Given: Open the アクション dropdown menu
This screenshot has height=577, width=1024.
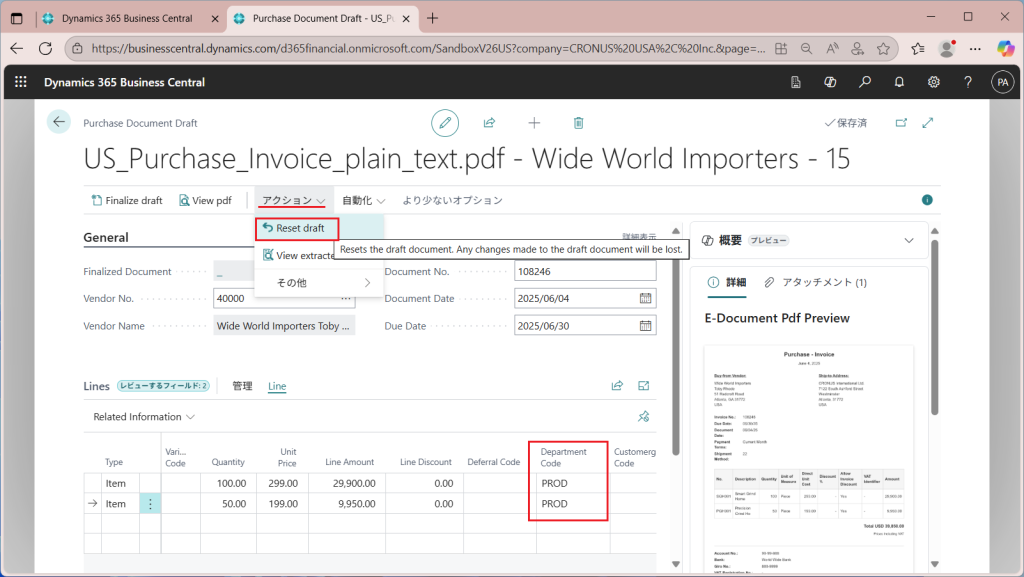Looking at the screenshot, I should click(293, 200).
